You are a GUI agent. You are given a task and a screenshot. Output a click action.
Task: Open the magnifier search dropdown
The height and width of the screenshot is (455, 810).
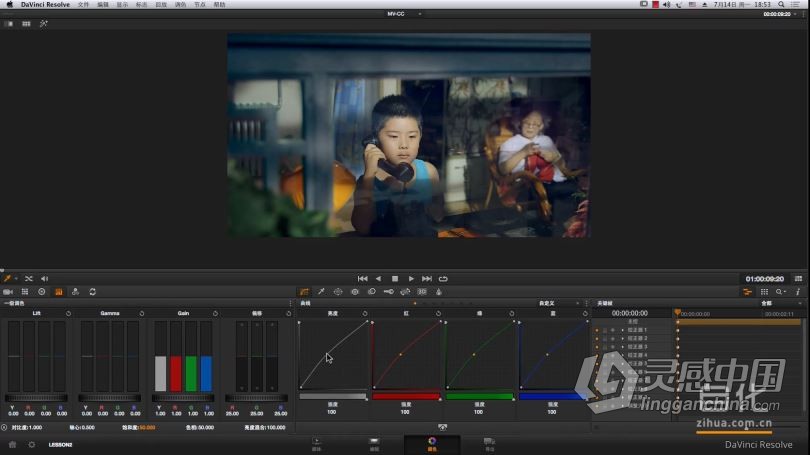tap(781, 292)
